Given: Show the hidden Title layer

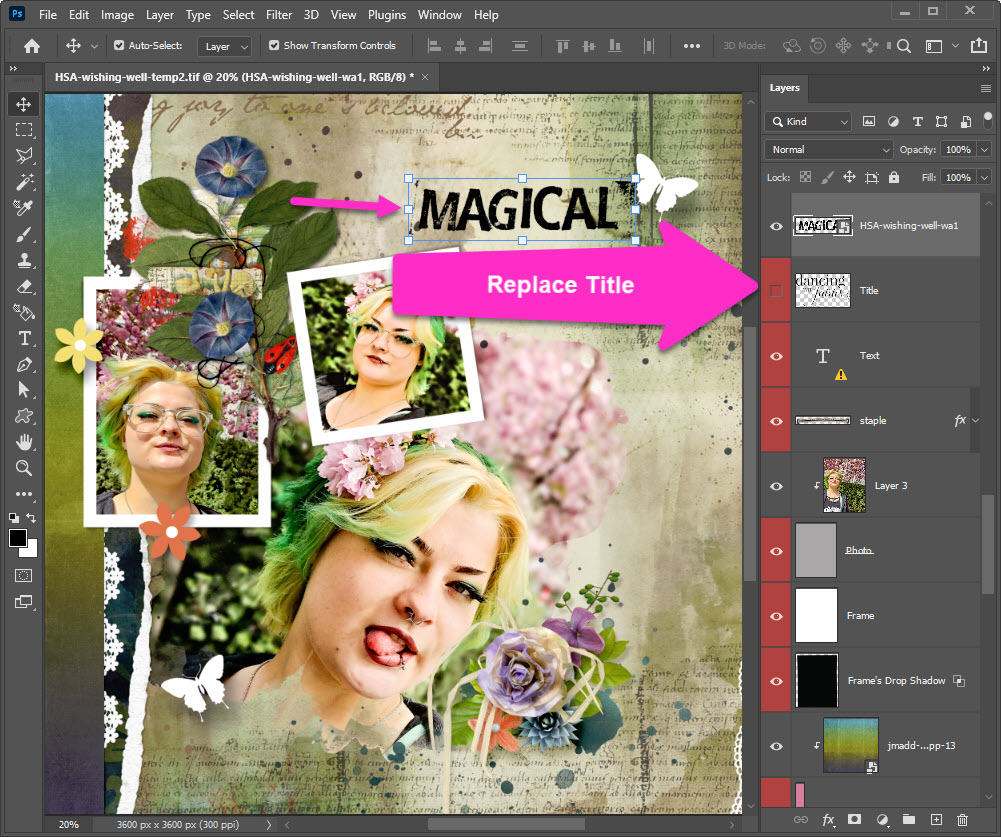Looking at the screenshot, I should tap(776, 291).
